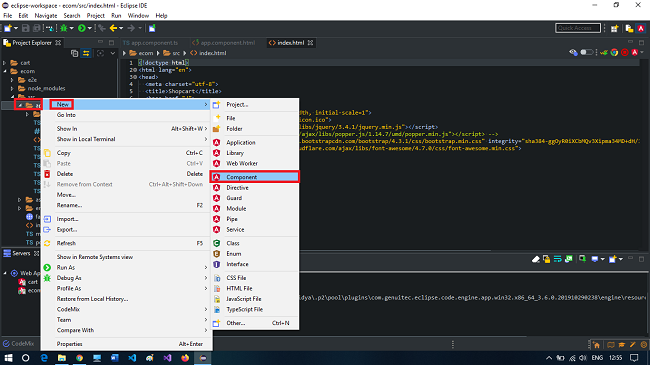
Task: Open the CodeMix submenu
Action: 126,309
